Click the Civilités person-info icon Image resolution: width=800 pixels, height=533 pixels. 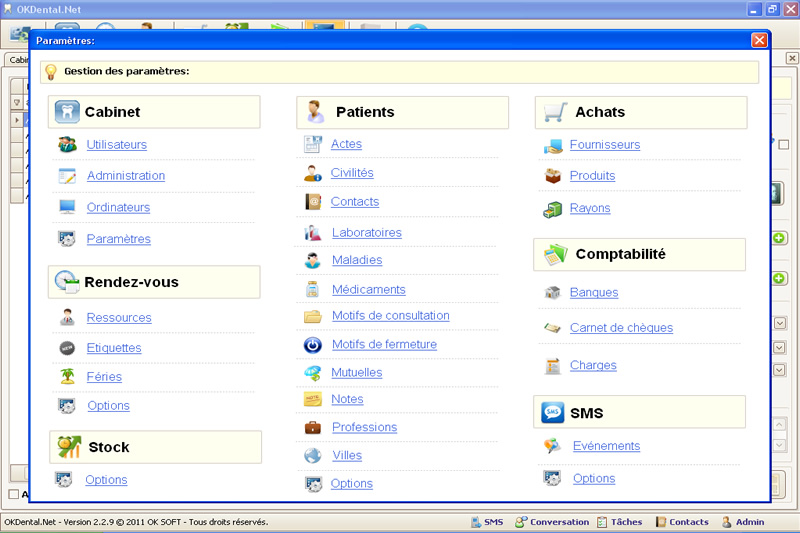pos(312,173)
